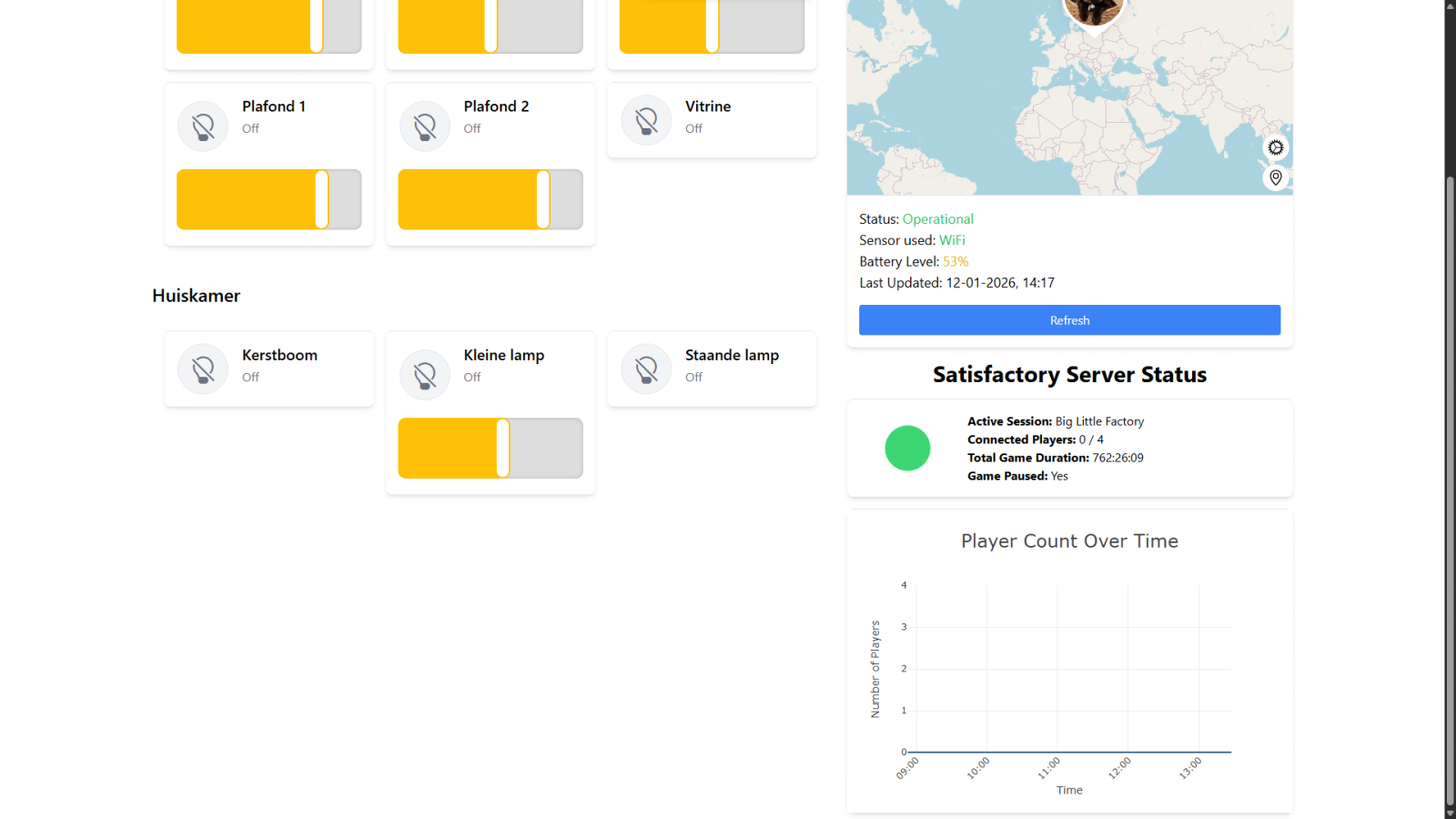
Task: Click the Operational status text
Action: click(938, 218)
